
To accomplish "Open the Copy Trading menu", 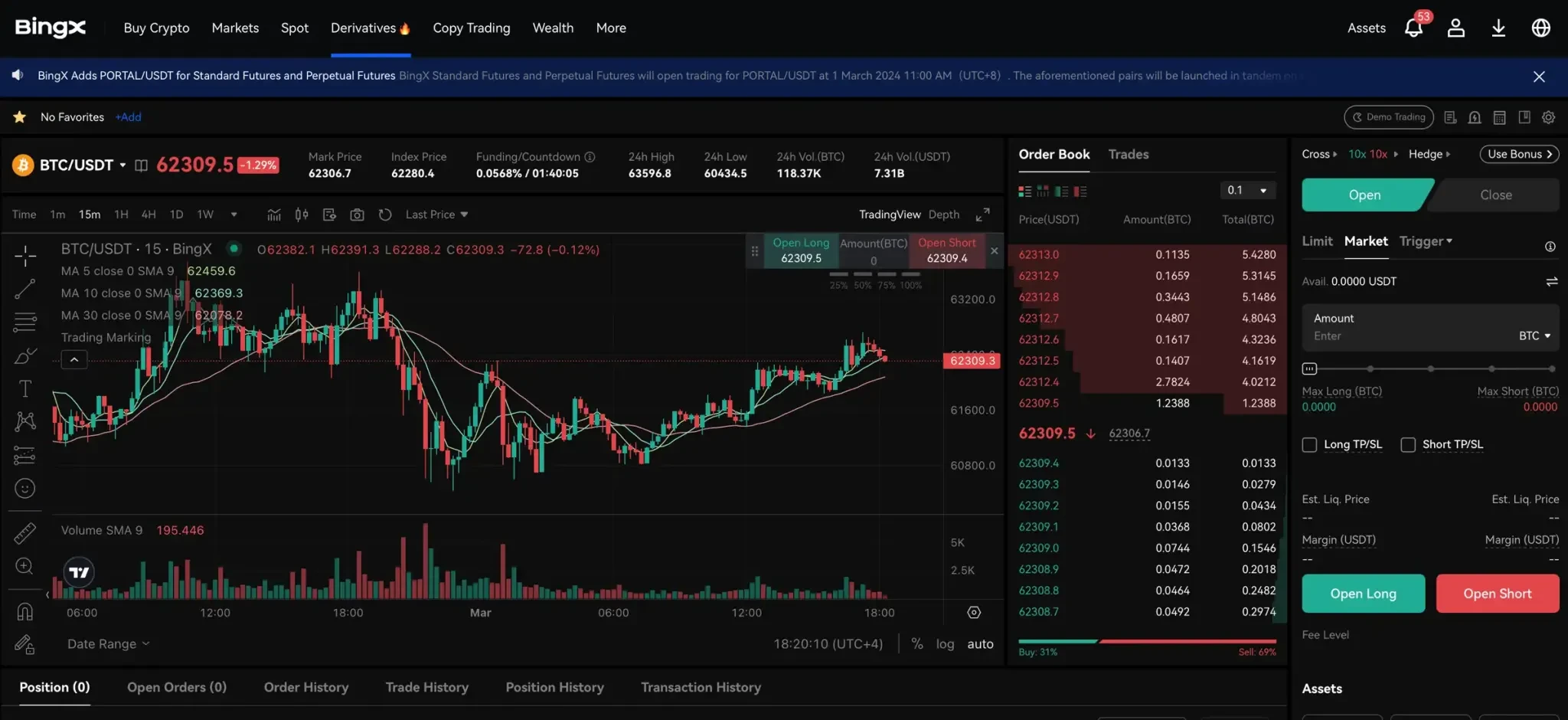I will [472, 28].
